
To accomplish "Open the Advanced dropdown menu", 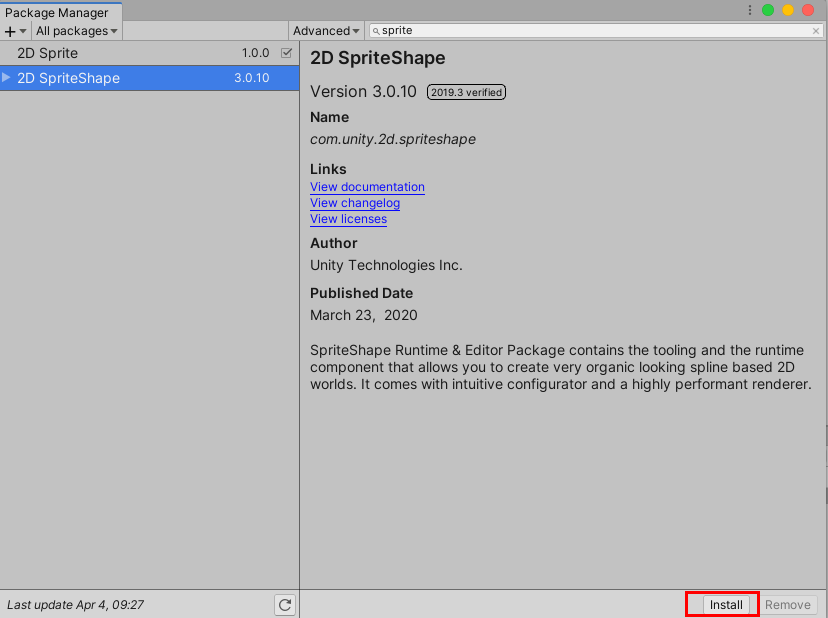I will 325,31.
